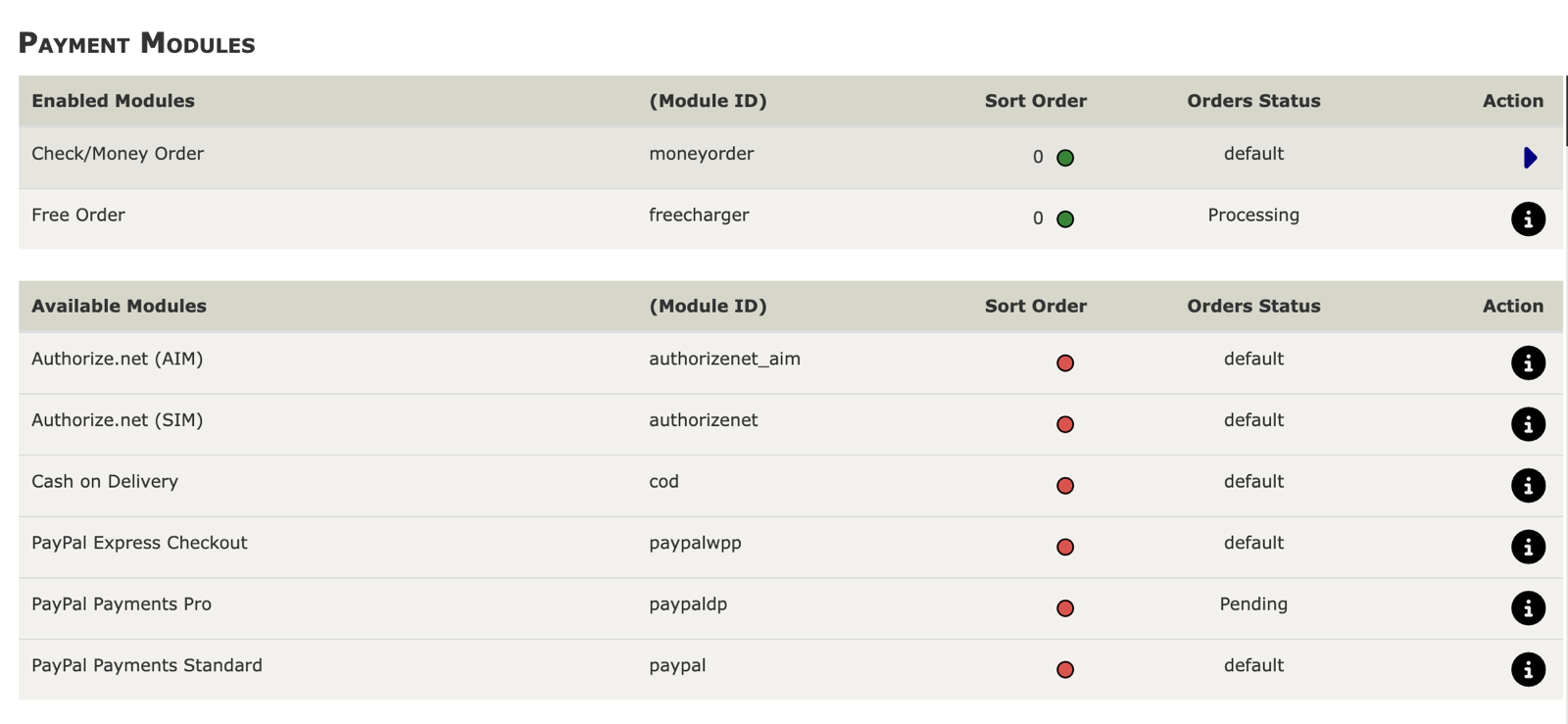Click PayPal Express Checkout info icon
Screen dimensions: 1568x724
[1527, 547]
